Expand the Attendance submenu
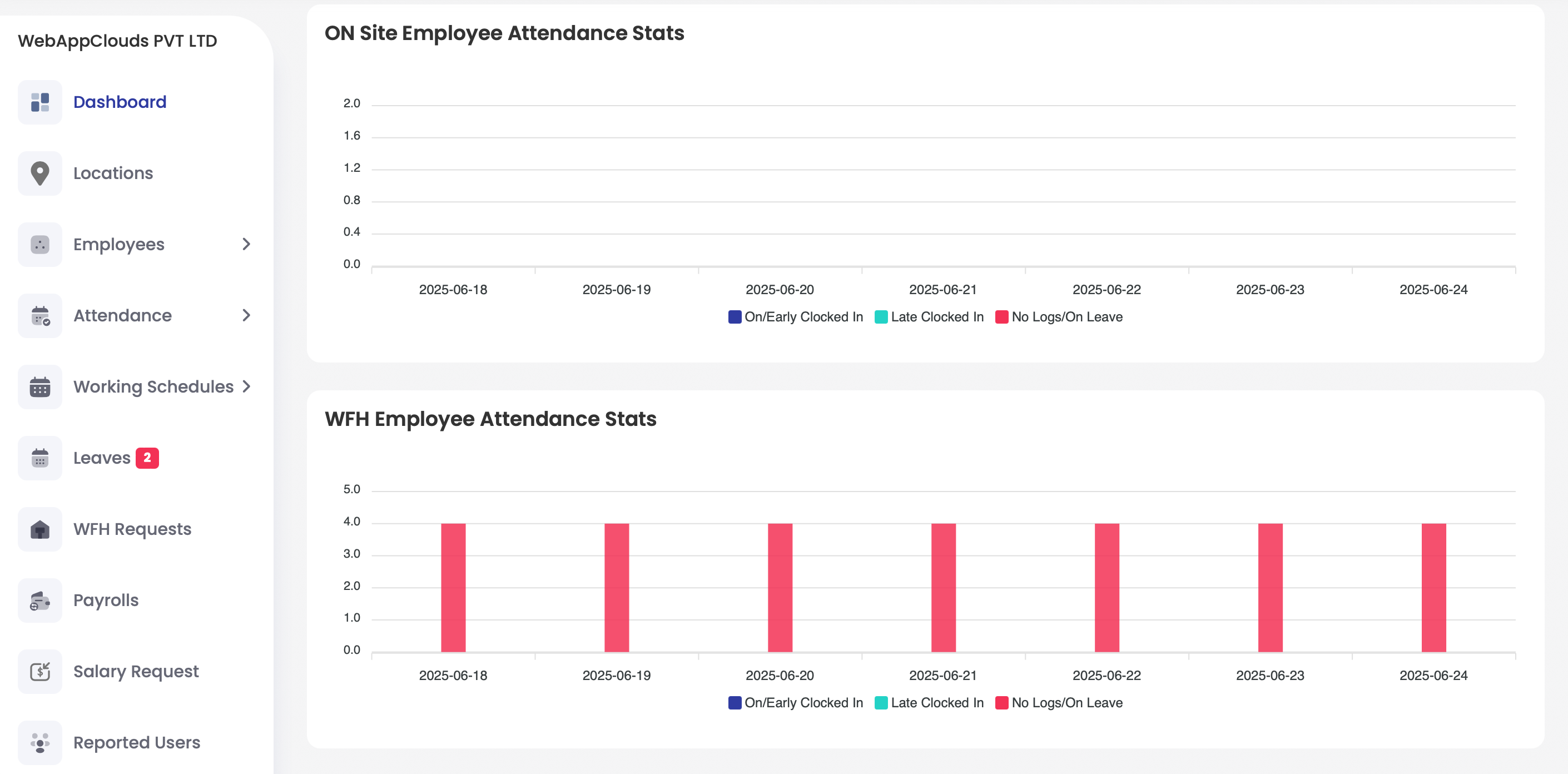This screenshot has width=1568, height=774. 246,315
